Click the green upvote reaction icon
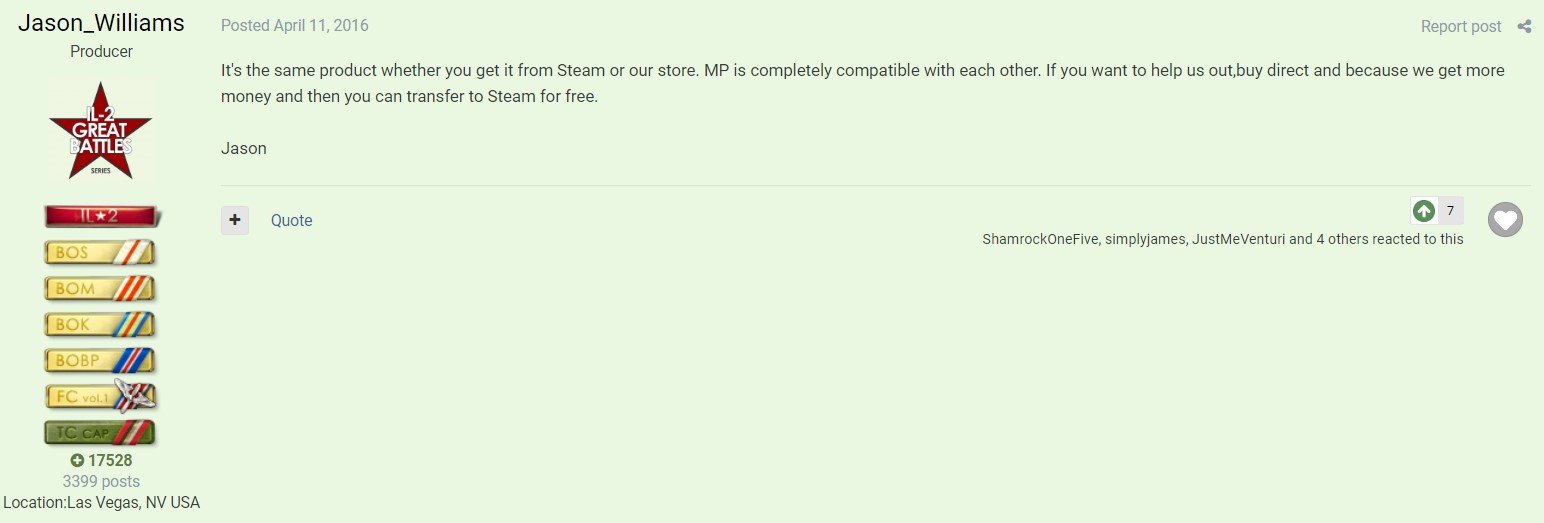Screen dimensions: 1544x523 [1424, 211]
